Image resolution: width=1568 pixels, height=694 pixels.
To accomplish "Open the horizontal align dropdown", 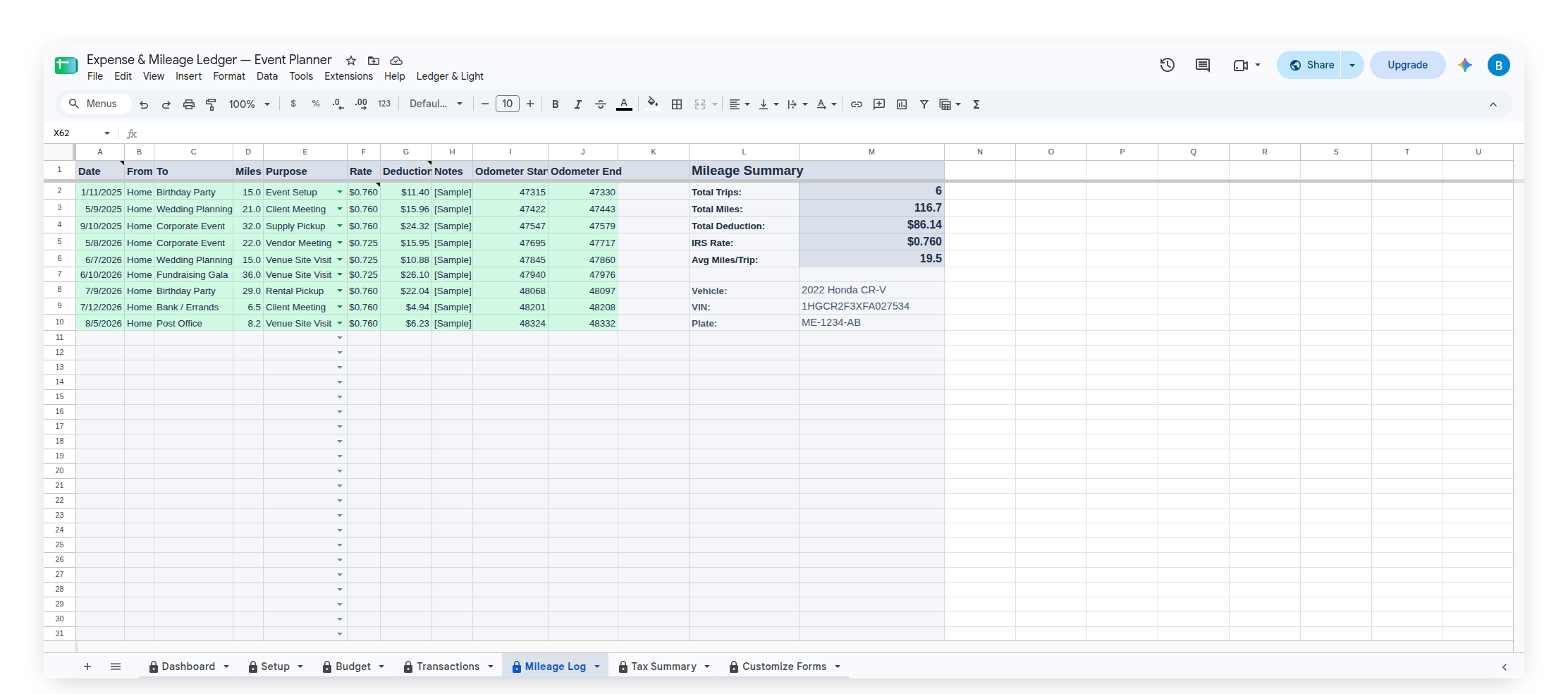I will tap(739, 104).
